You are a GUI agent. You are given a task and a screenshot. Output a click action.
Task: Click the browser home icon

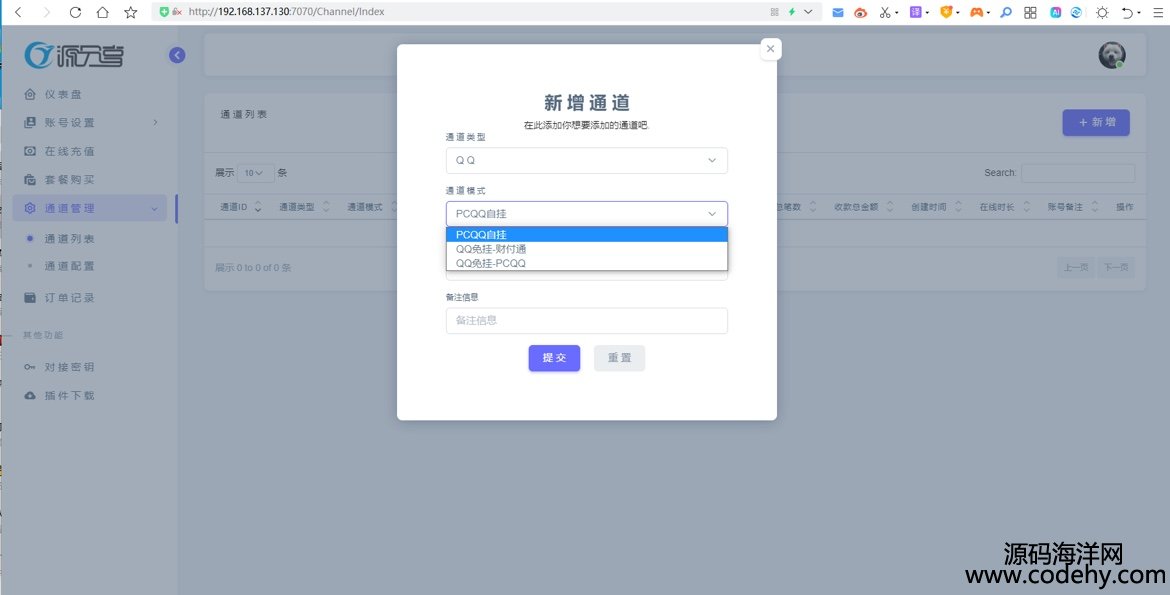[x=102, y=12]
